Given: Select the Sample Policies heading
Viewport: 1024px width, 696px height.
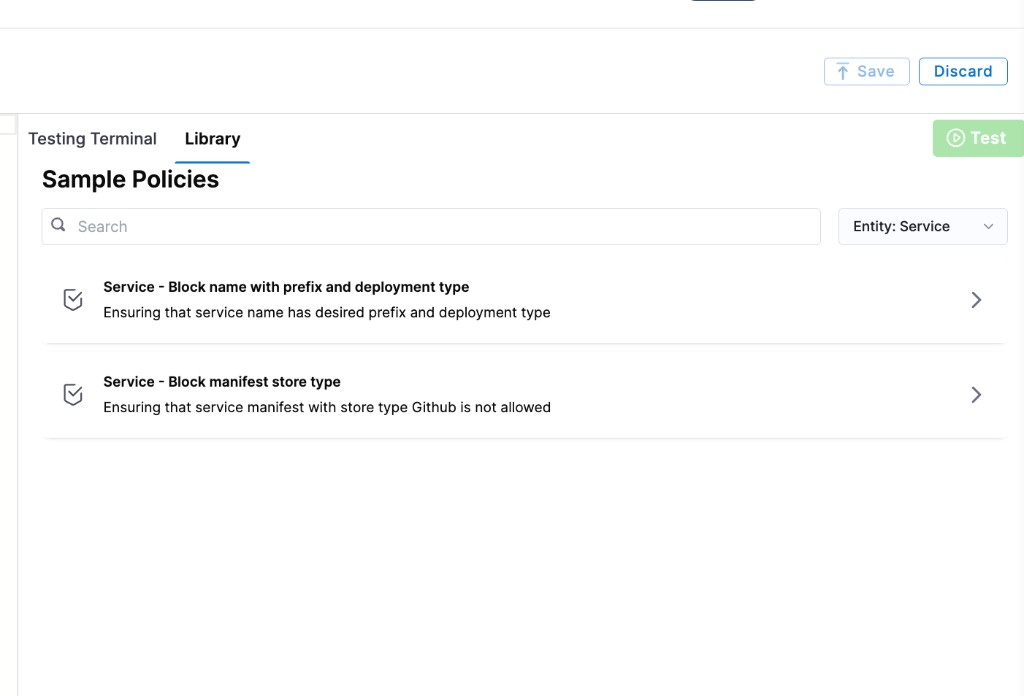Looking at the screenshot, I should click(x=130, y=179).
